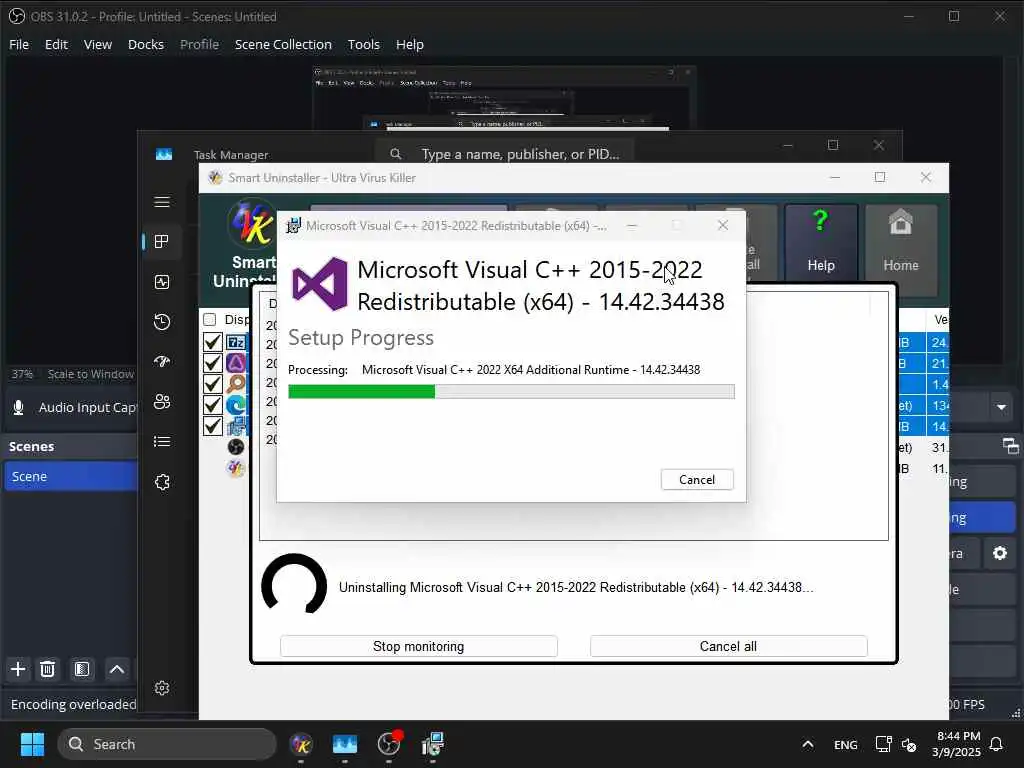
Task: Open Ultra Virus Killer from taskbar
Action: (301, 744)
